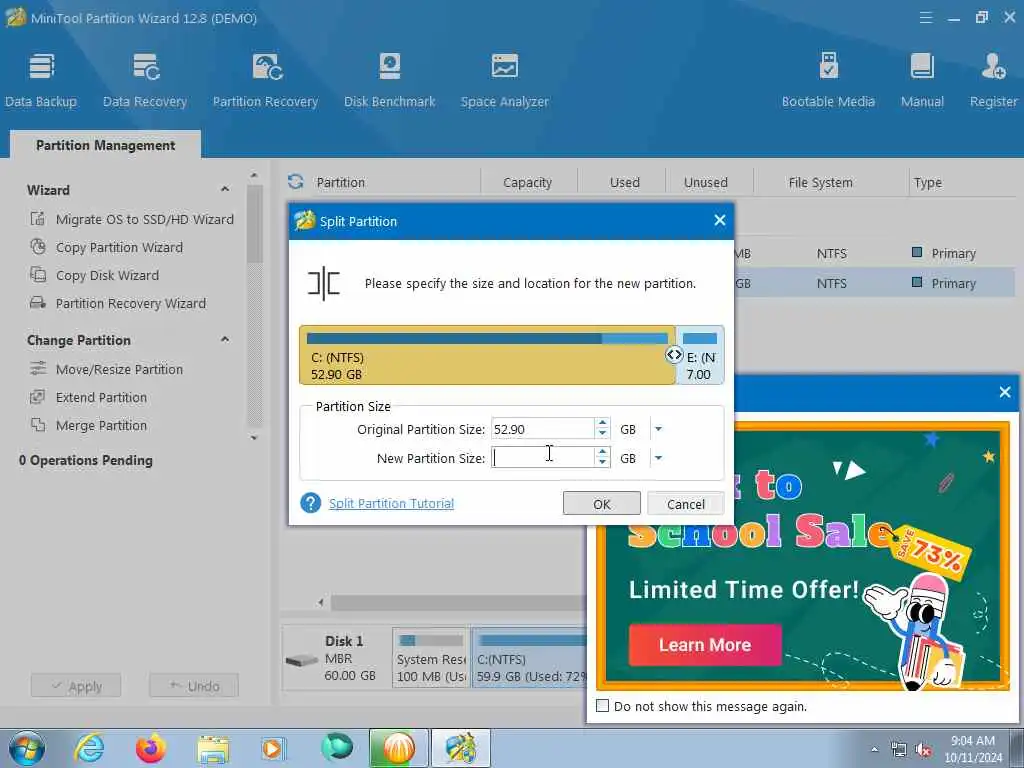Open the Data Backup tool

pos(40,80)
